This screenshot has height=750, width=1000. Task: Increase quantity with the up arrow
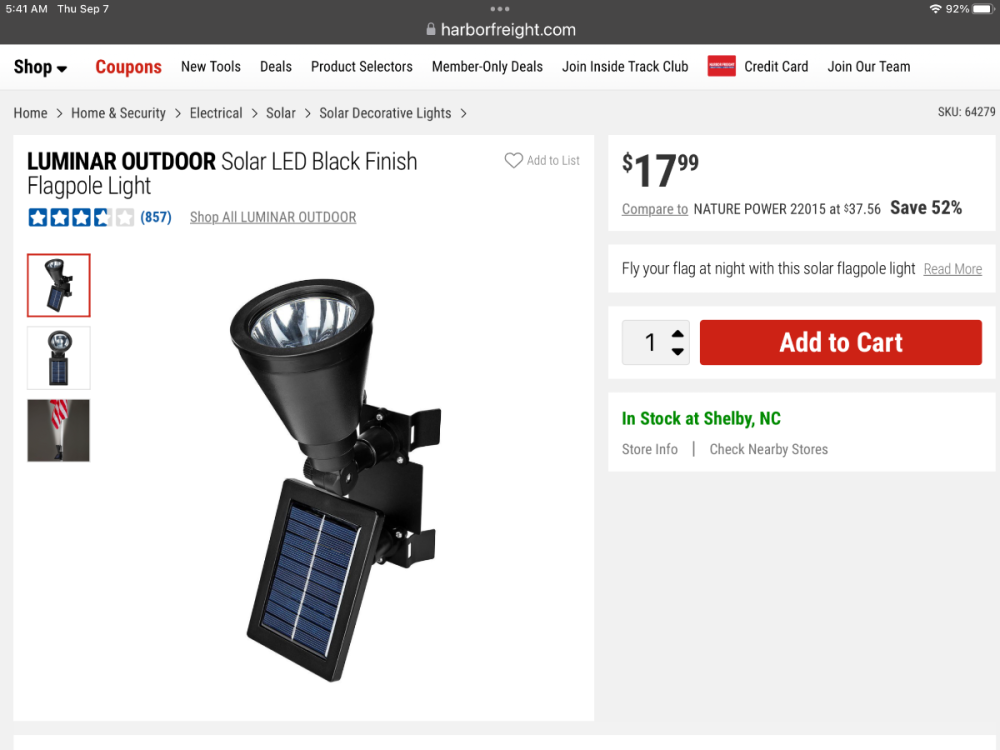tap(678, 334)
